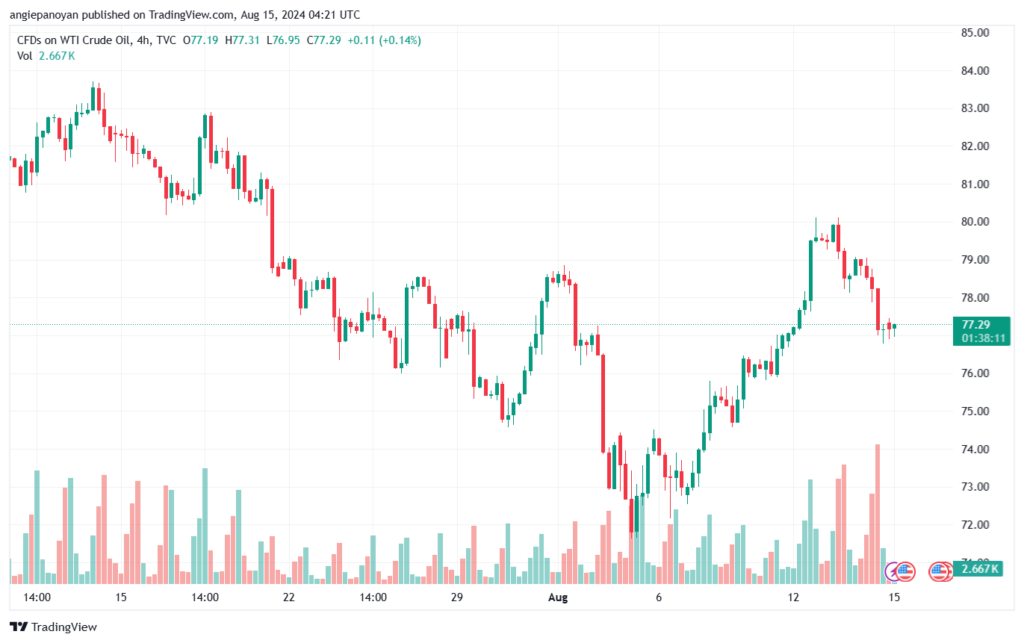Click the dotted current price line
1024x643 pixels.
pyautogui.click(x=481, y=324)
